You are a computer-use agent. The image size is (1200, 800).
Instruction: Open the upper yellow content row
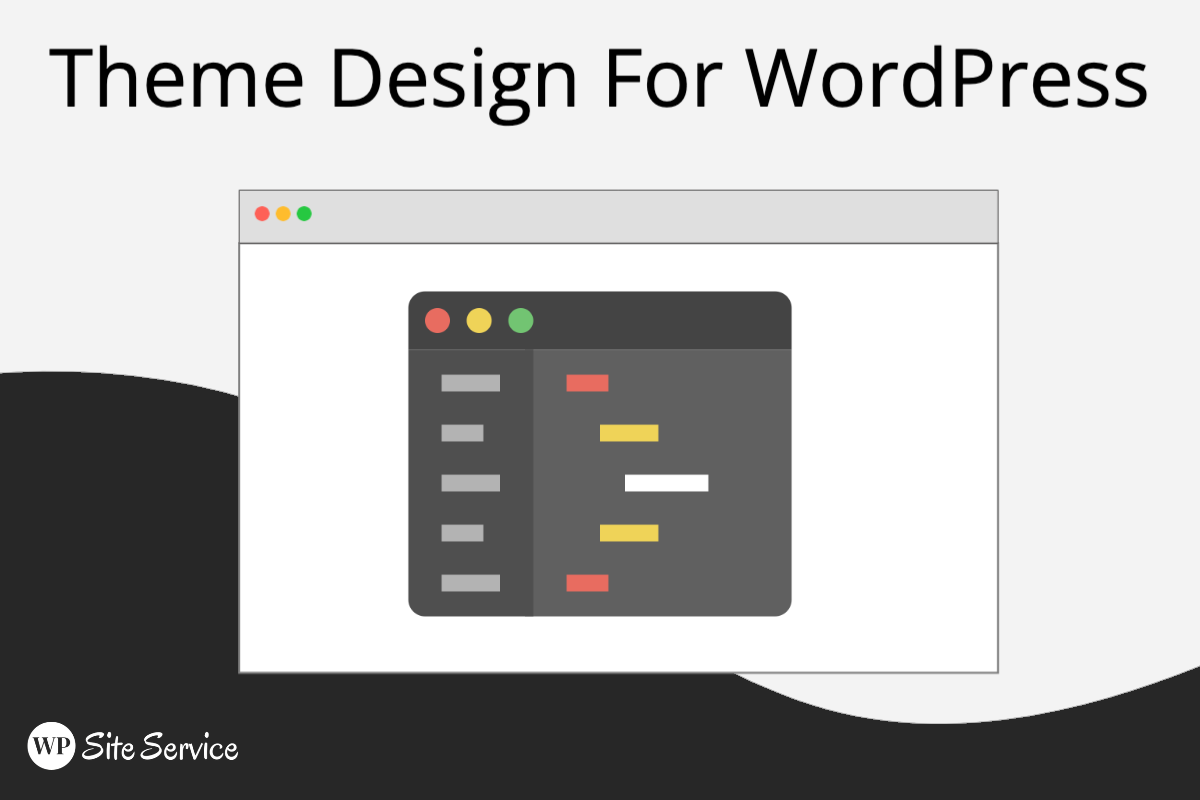628,432
